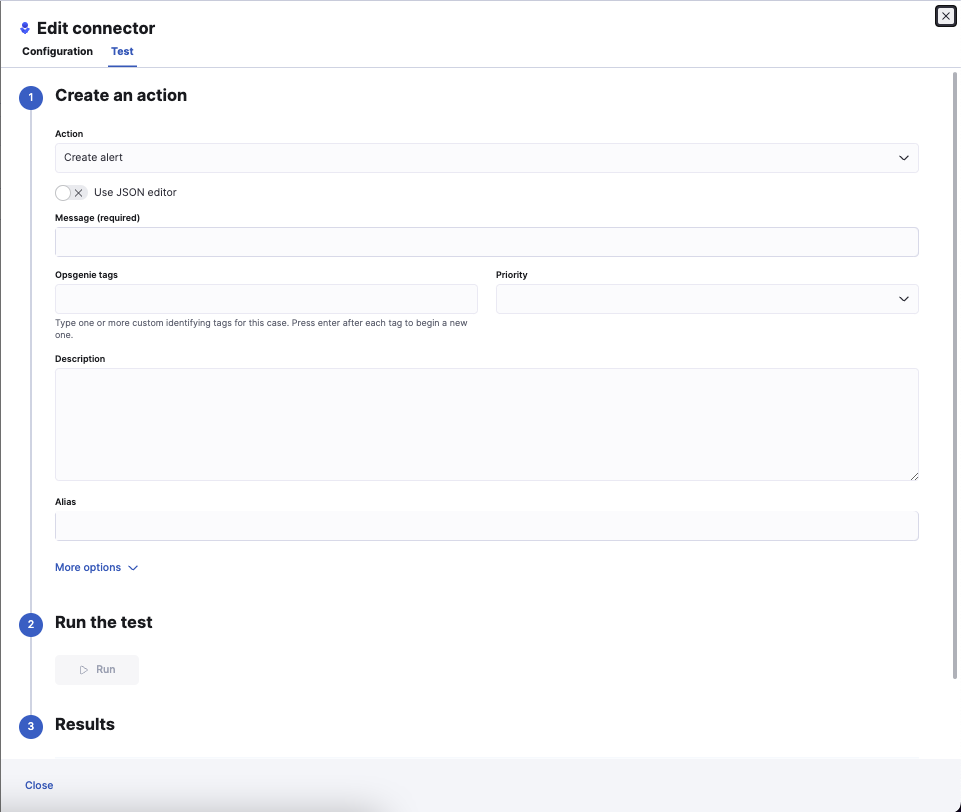Click the Opsgenie connector logo icon

click(27, 27)
